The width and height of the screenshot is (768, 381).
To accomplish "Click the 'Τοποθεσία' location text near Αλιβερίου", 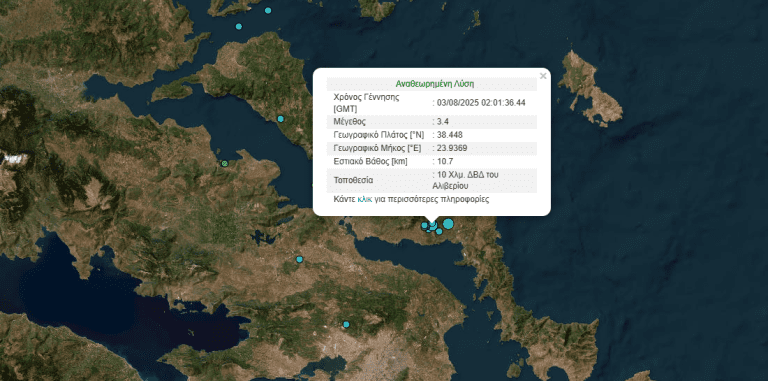I will click(465, 180).
